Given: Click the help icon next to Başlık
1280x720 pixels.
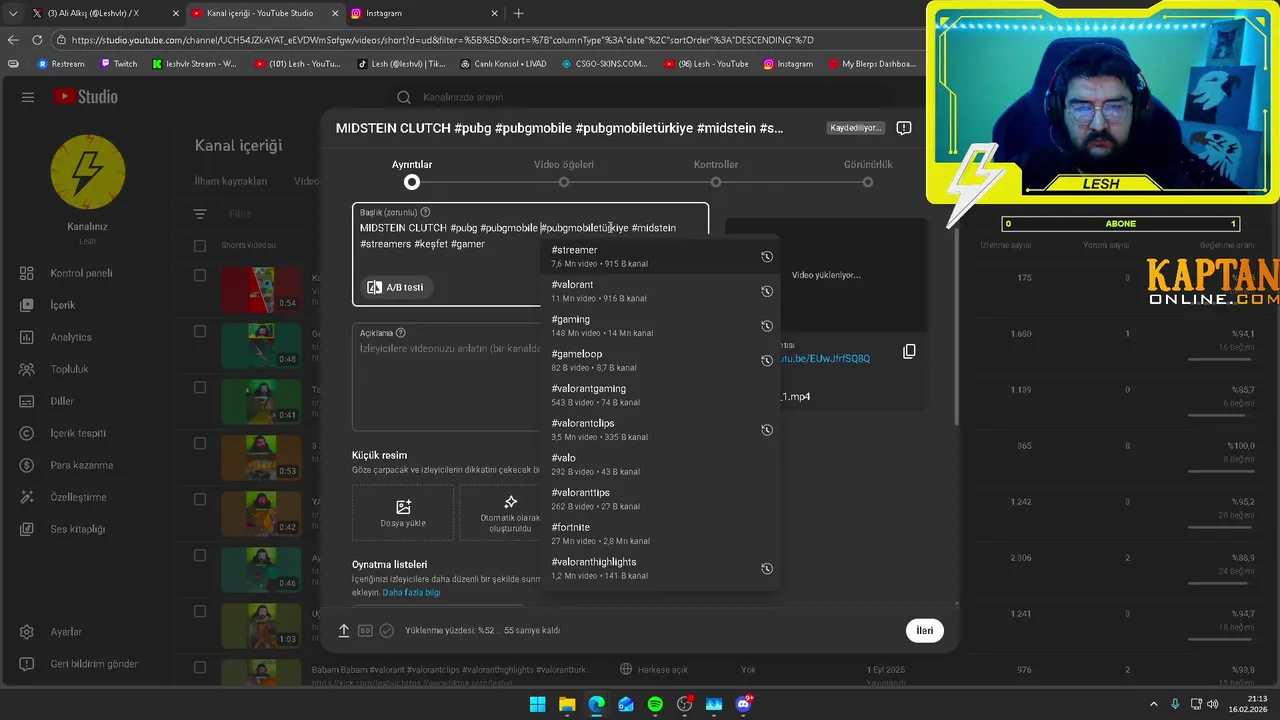Looking at the screenshot, I should click(425, 212).
